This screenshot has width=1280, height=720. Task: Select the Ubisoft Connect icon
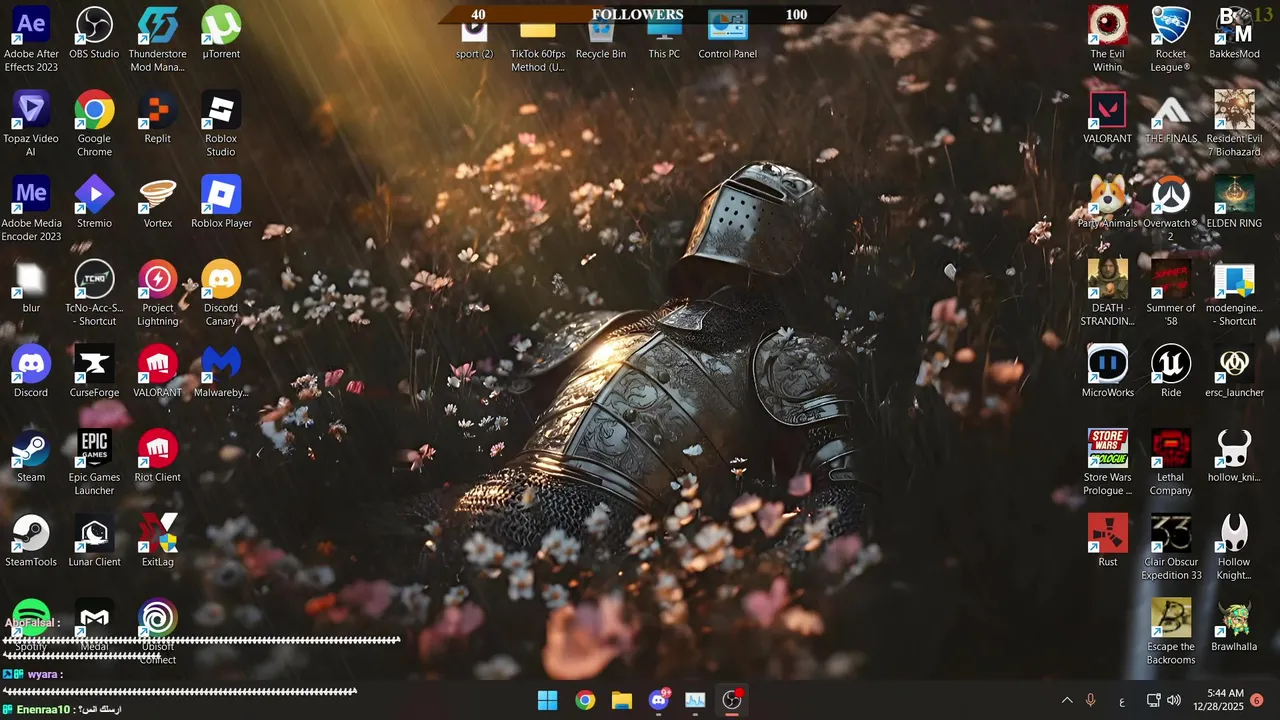point(158,632)
